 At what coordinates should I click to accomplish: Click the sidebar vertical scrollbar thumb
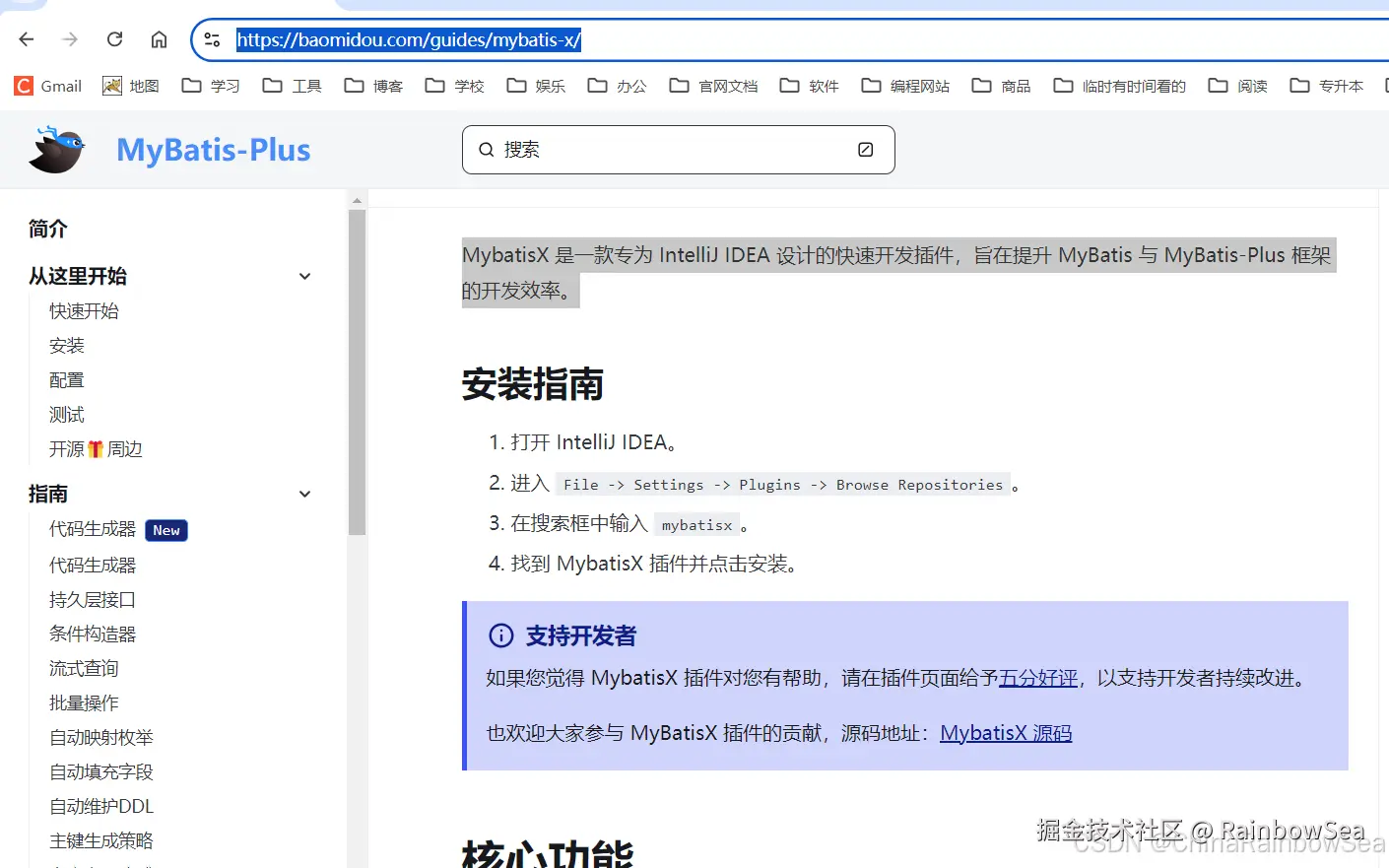357,371
